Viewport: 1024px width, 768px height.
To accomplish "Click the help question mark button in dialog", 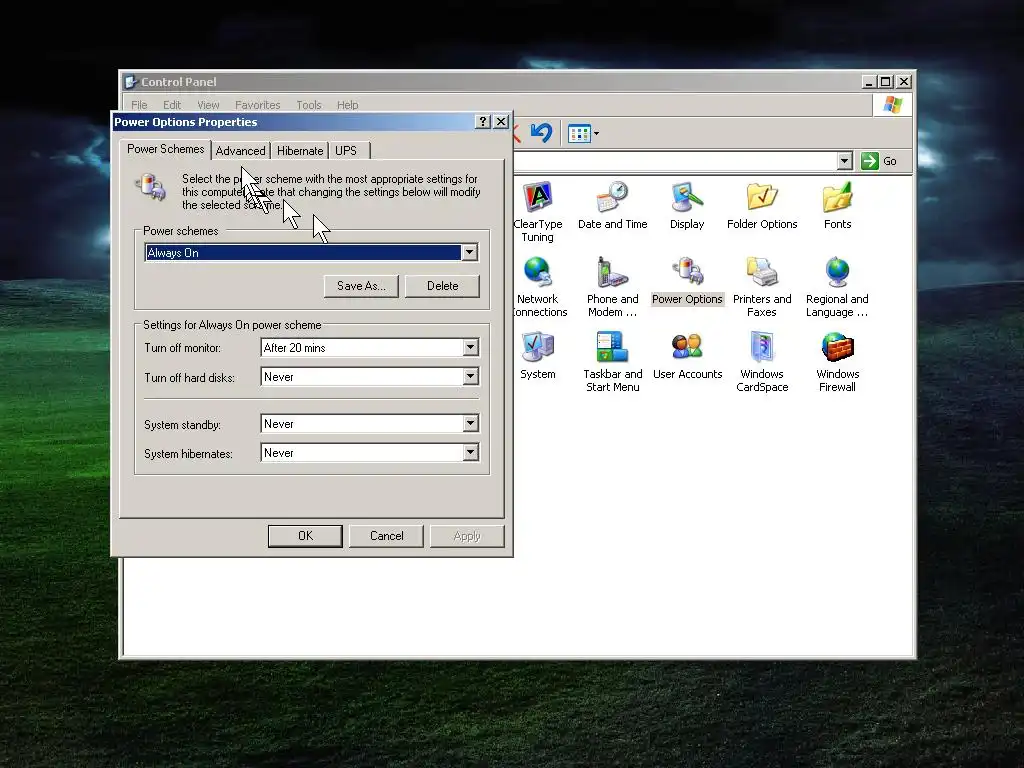I will coord(483,121).
